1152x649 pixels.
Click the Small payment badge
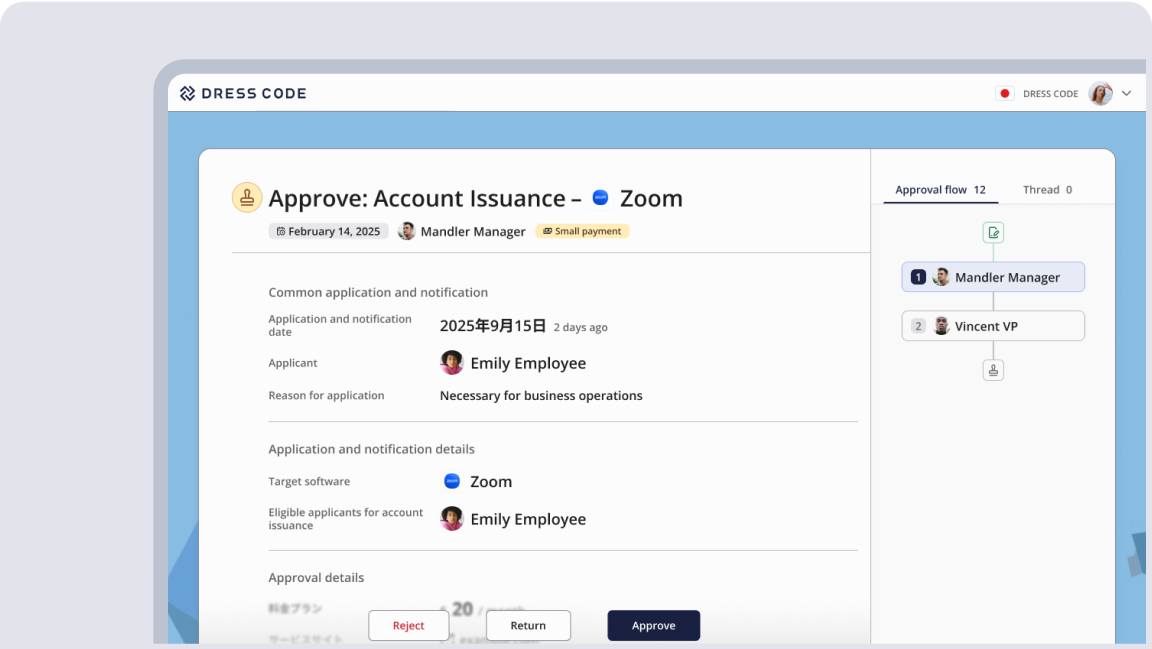point(582,231)
